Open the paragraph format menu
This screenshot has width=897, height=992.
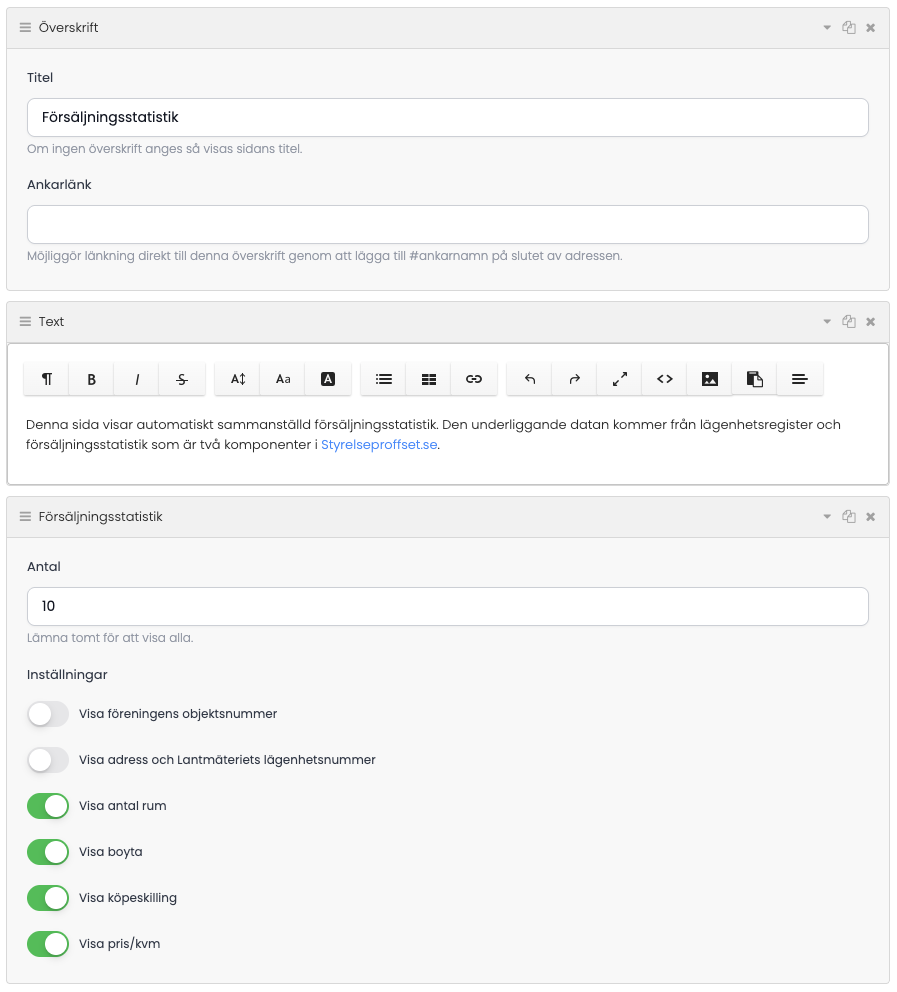click(46, 379)
